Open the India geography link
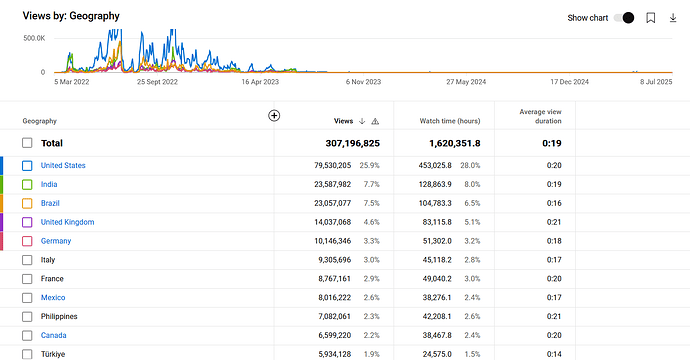 coord(49,184)
